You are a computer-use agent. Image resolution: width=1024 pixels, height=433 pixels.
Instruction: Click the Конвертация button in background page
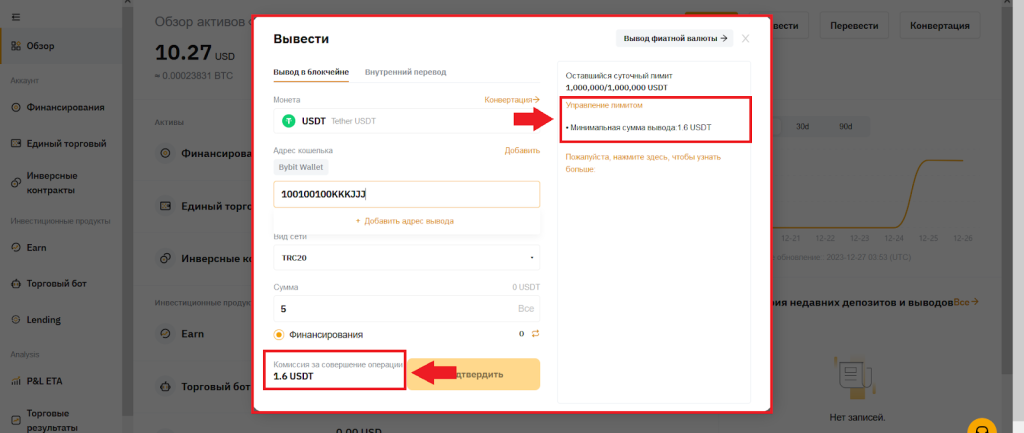click(x=939, y=26)
